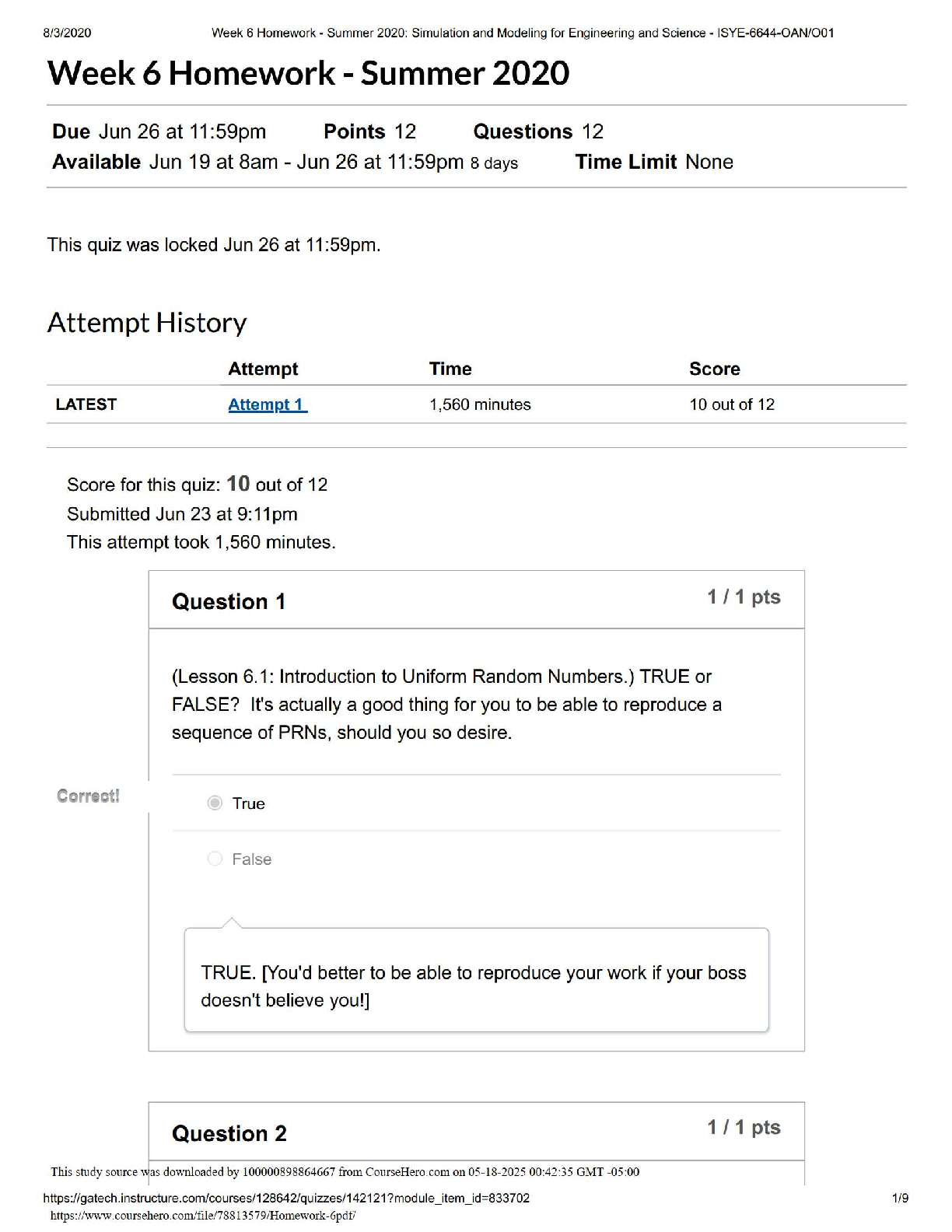Viewport: 952px width, 1232px height.
Task: Click the Week 6 Homework page title
Action: click(308, 73)
